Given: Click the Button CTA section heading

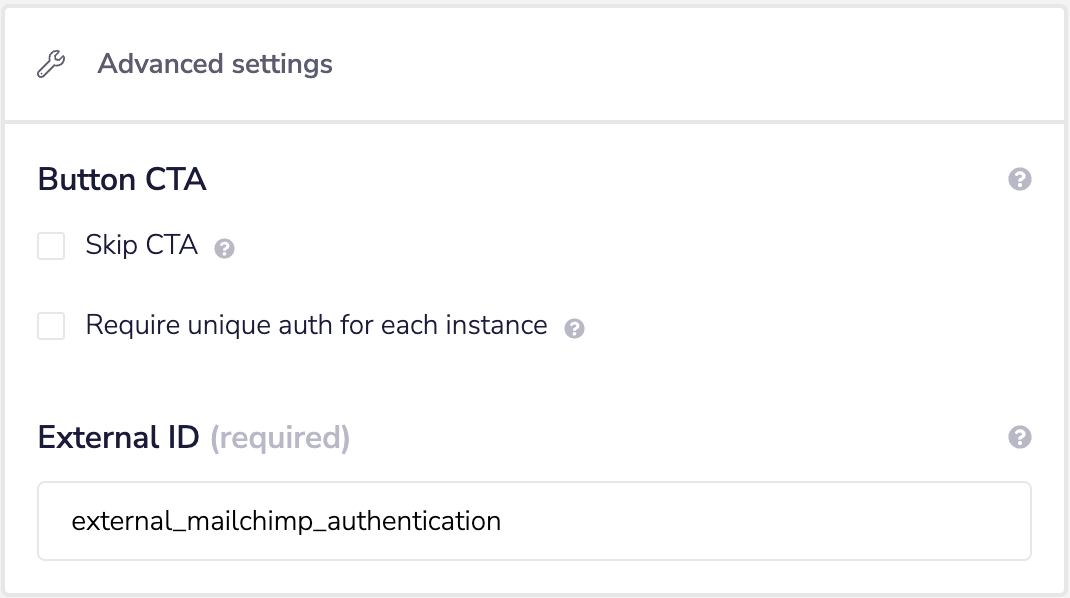Looking at the screenshot, I should (x=122, y=180).
